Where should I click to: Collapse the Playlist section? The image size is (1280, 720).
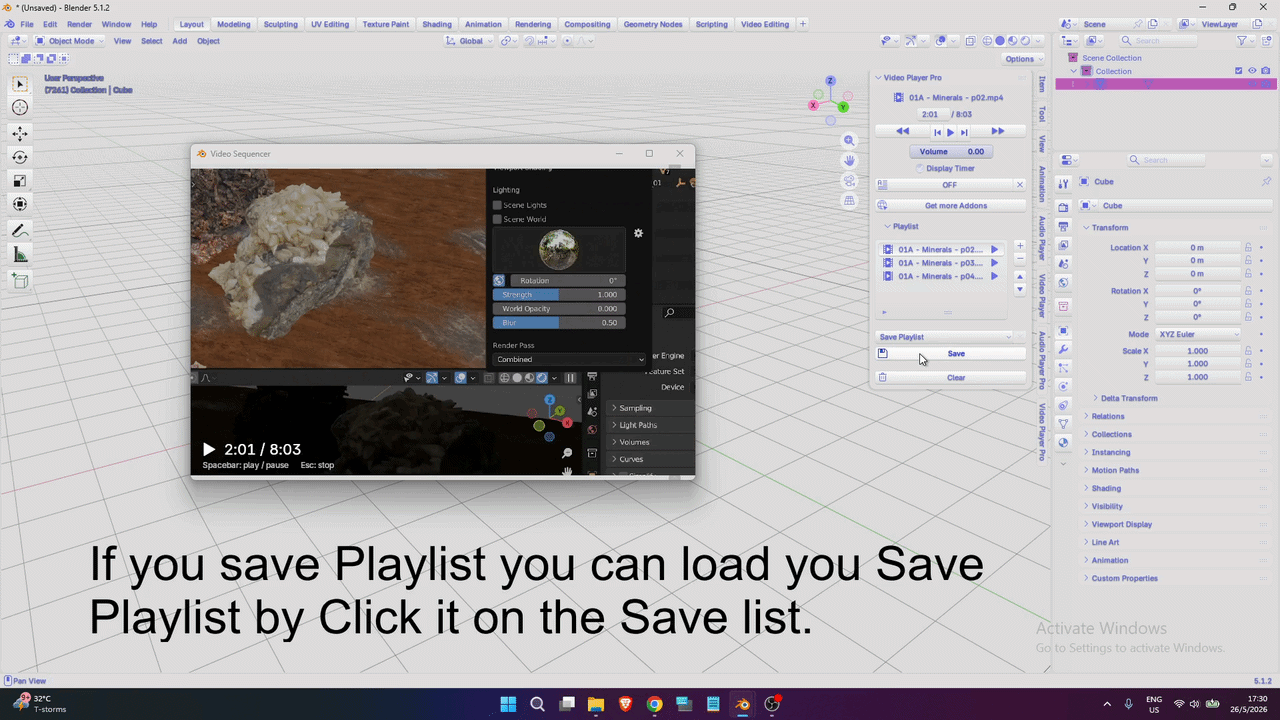(x=902, y=227)
